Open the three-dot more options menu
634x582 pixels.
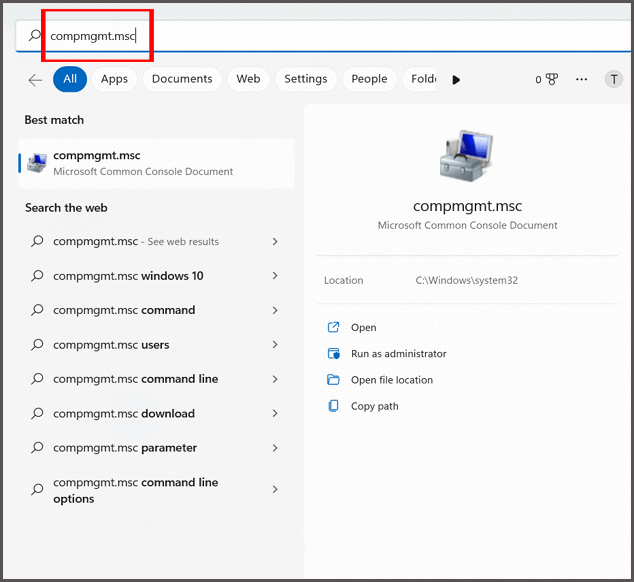[581, 79]
